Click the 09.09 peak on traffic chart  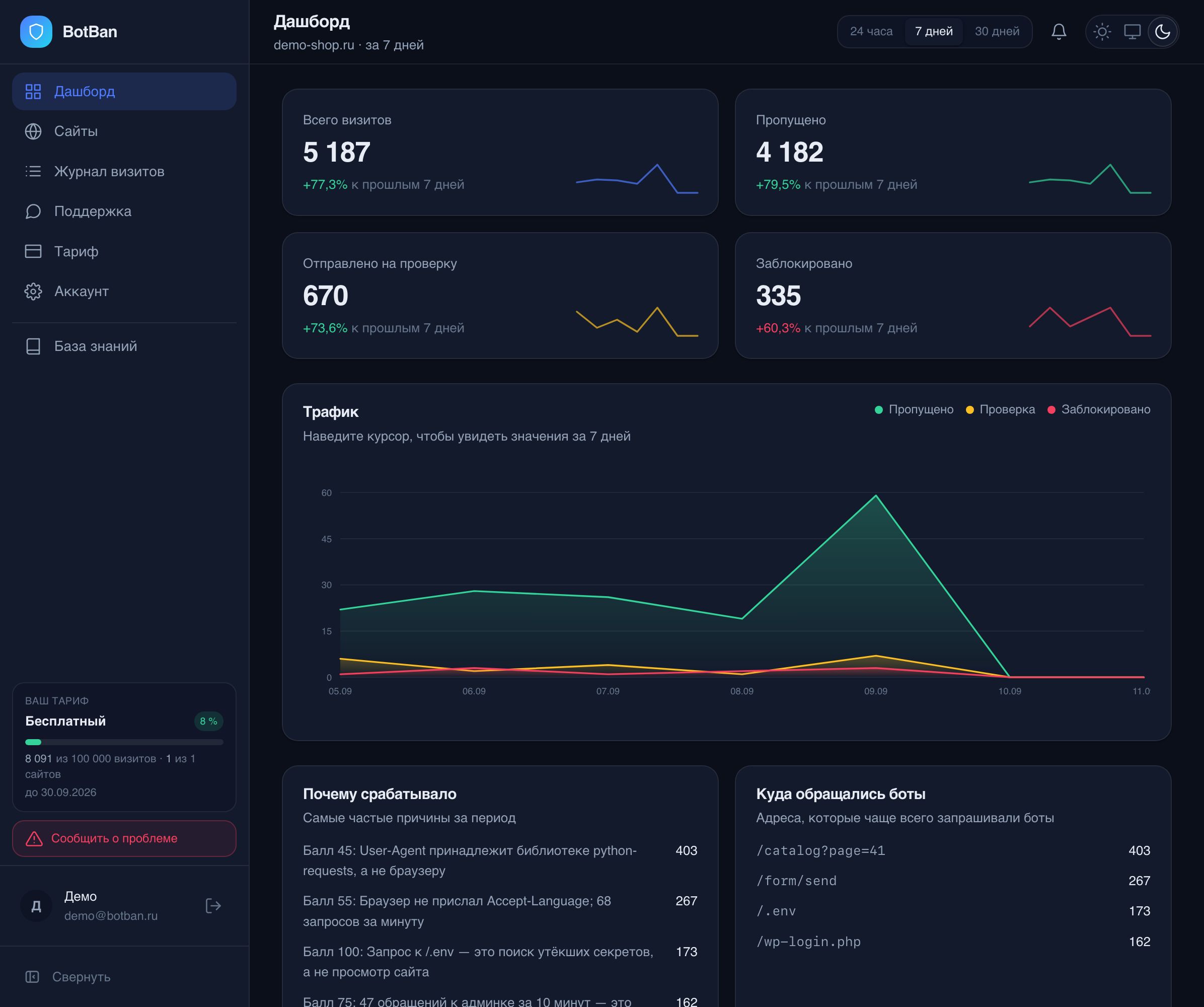click(875, 495)
